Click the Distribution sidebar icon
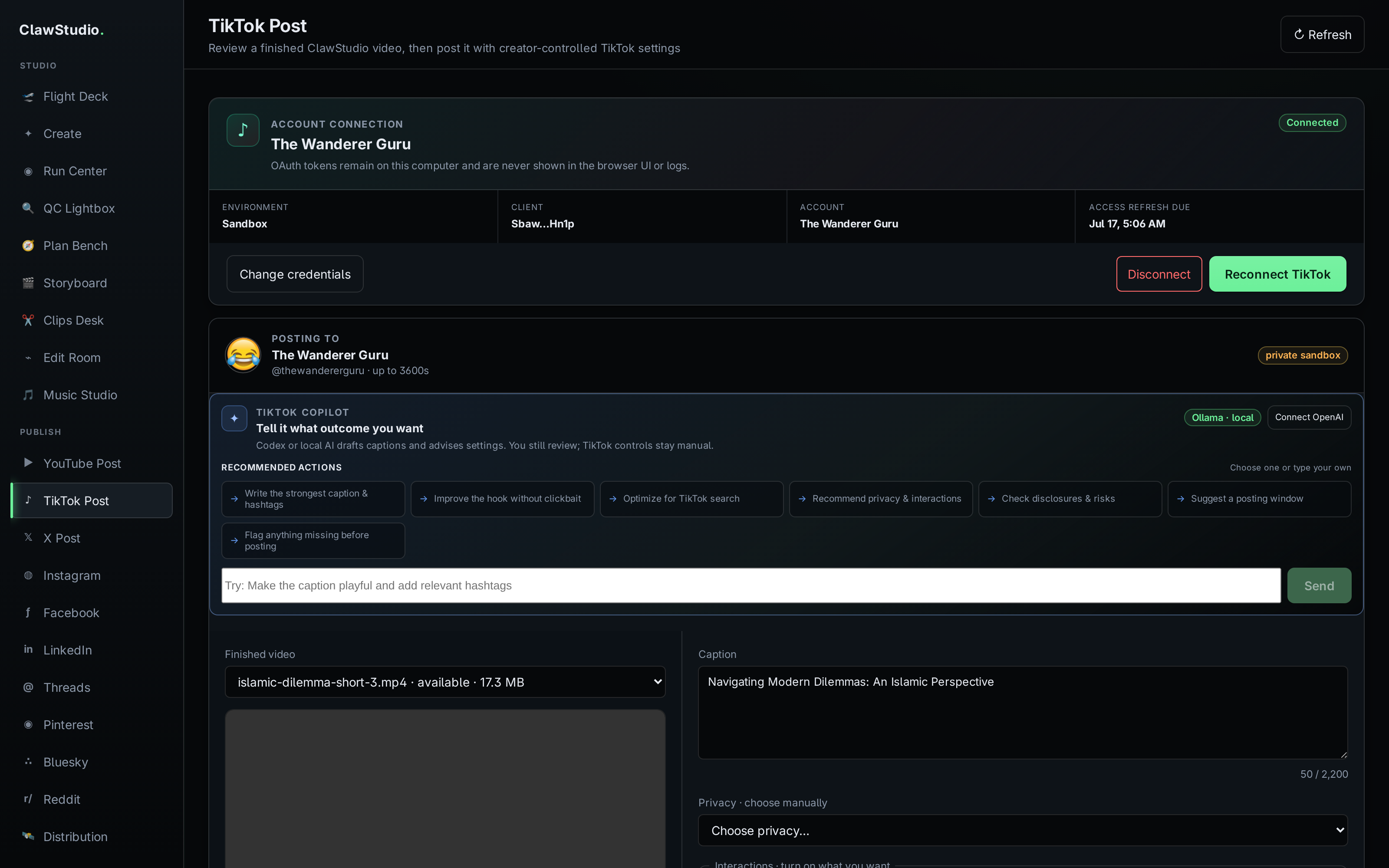The image size is (1389, 868). coord(28,836)
